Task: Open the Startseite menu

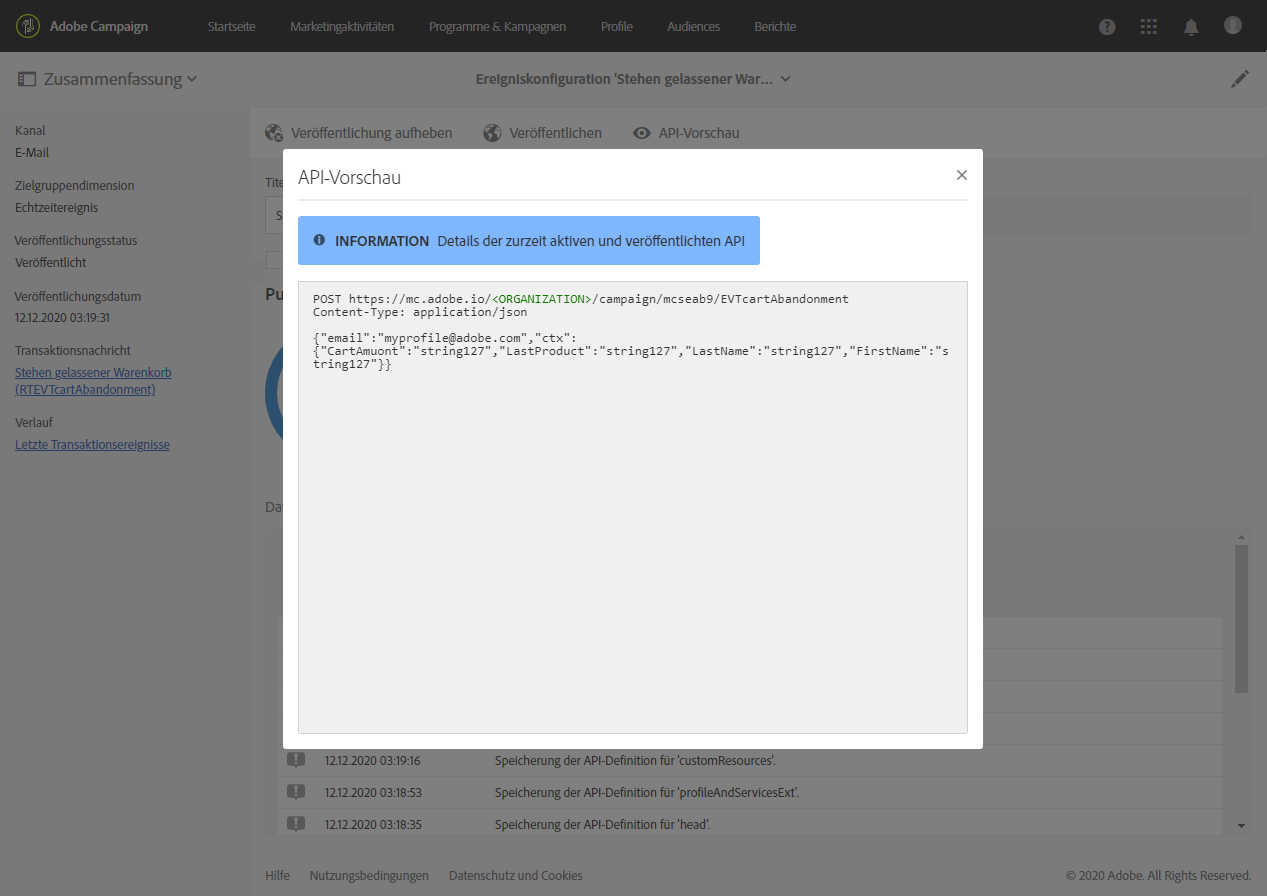Action: point(232,27)
